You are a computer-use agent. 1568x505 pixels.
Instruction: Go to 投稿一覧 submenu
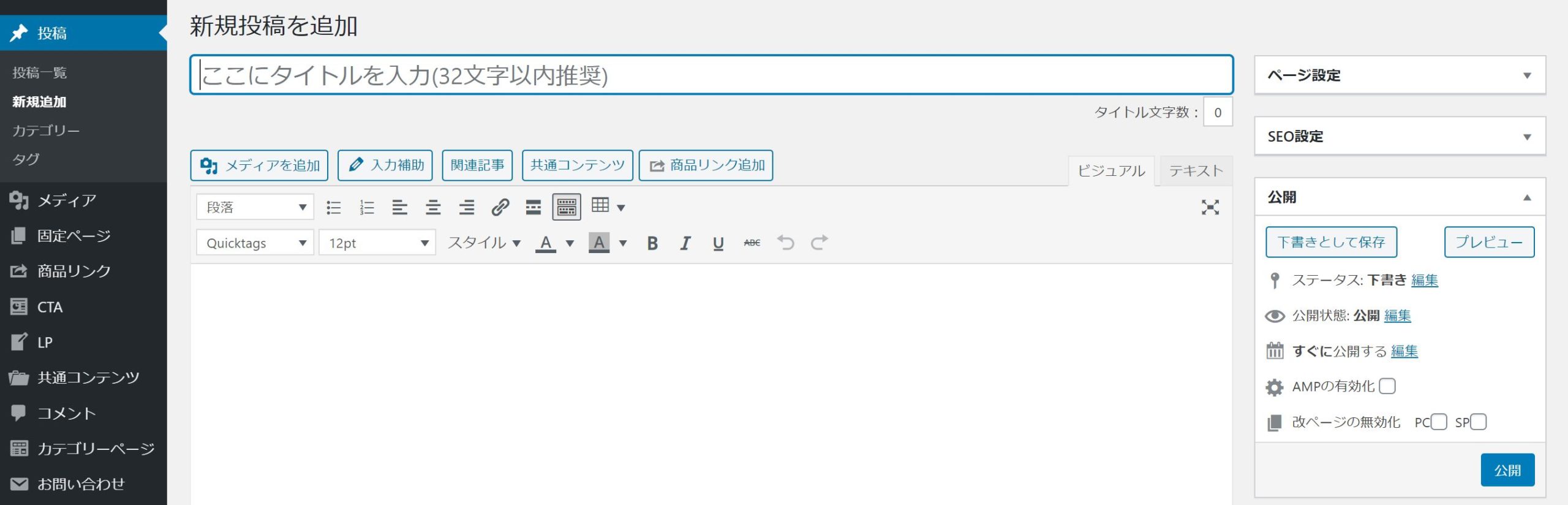point(39,73)
